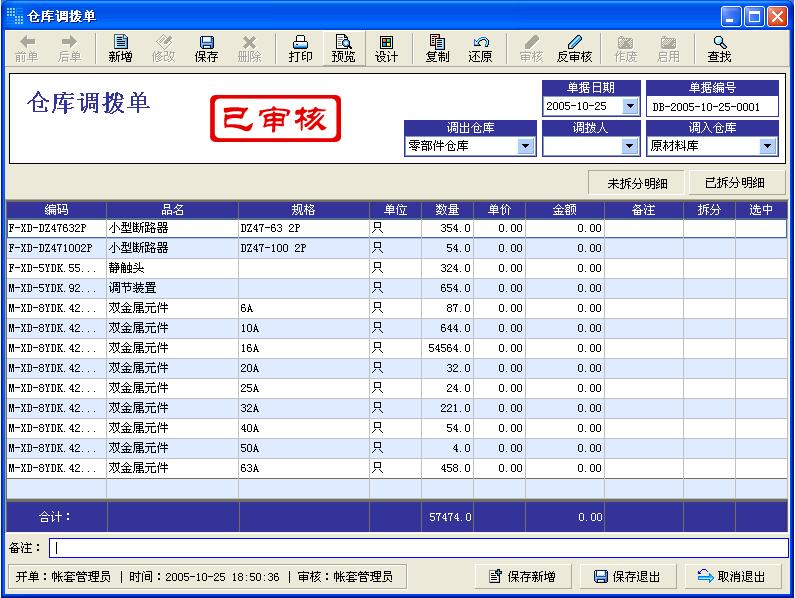Click 反审核 (Un-audit) toolbar icon

pyautogui.click(x=574, y=48)
